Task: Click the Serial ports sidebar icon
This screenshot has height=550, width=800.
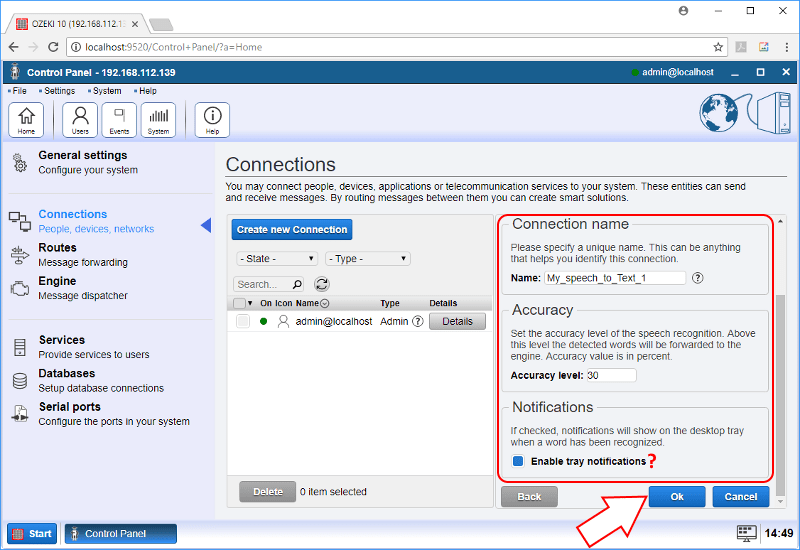Action: 19,414
